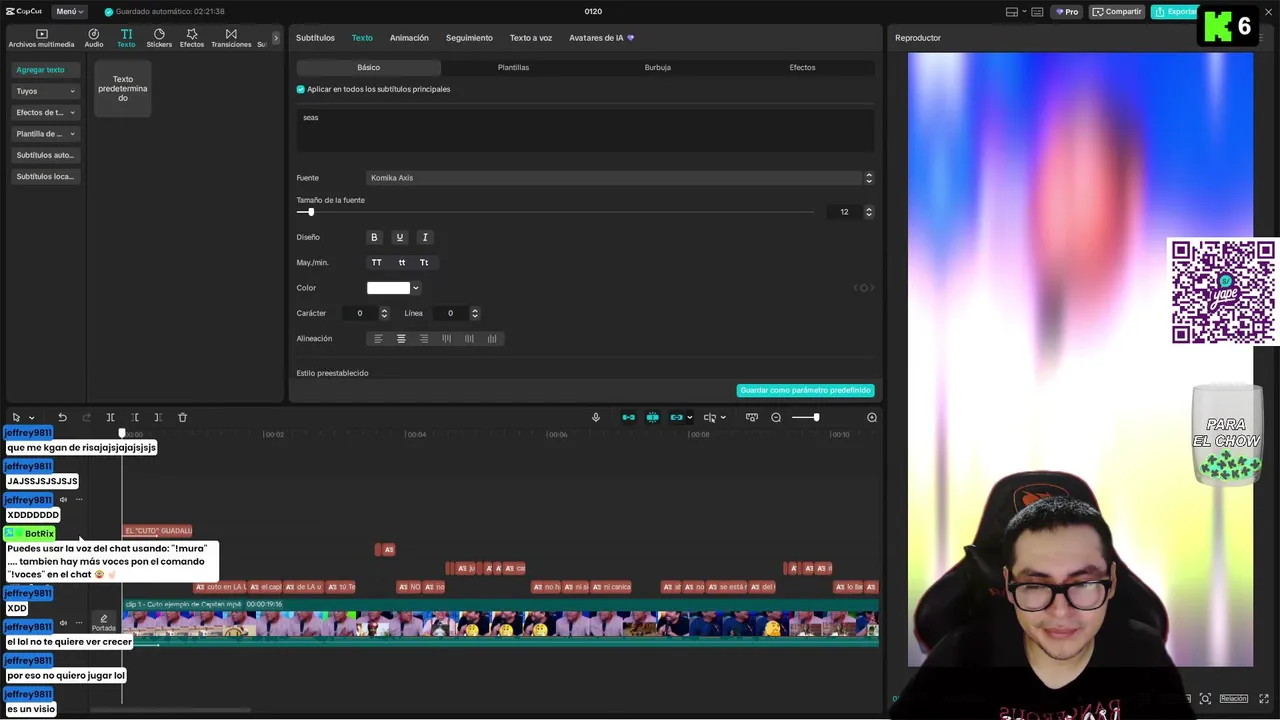Set text to title case Tt
The width and height of the screenshot is (1280, 720).
pos(424,262)
